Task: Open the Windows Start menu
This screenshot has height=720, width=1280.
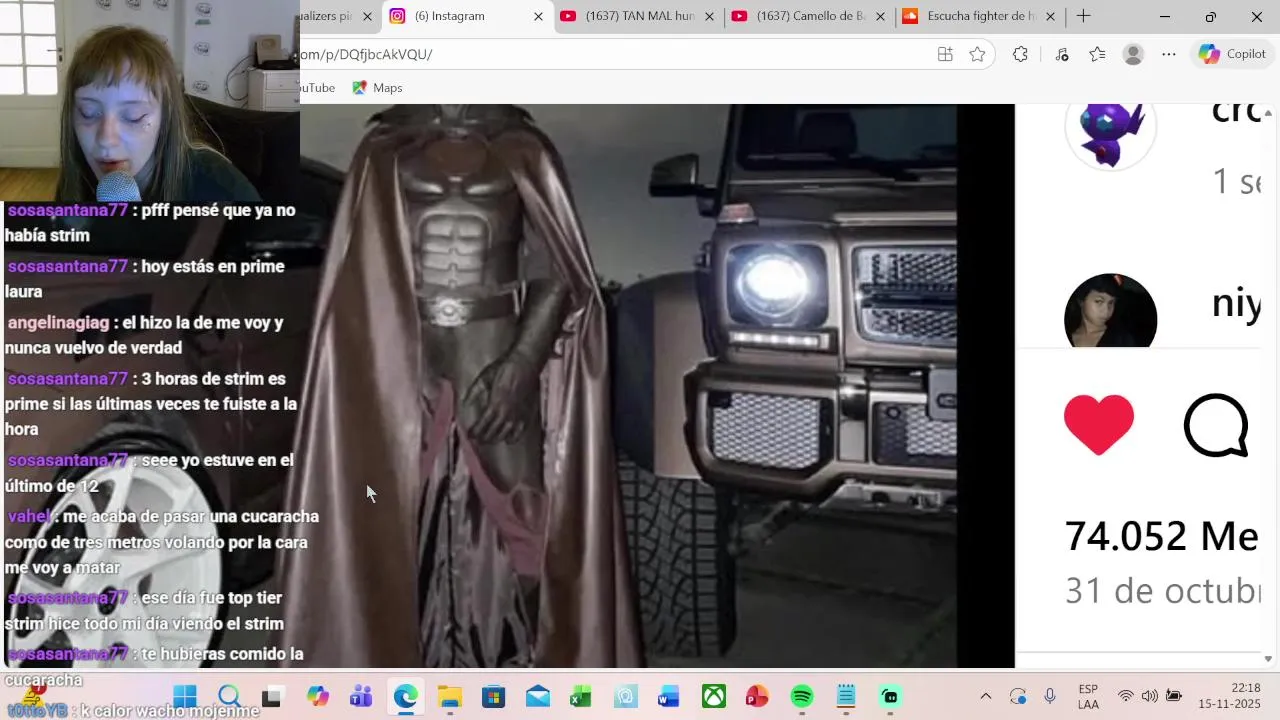Action: (x=185, y=696)
